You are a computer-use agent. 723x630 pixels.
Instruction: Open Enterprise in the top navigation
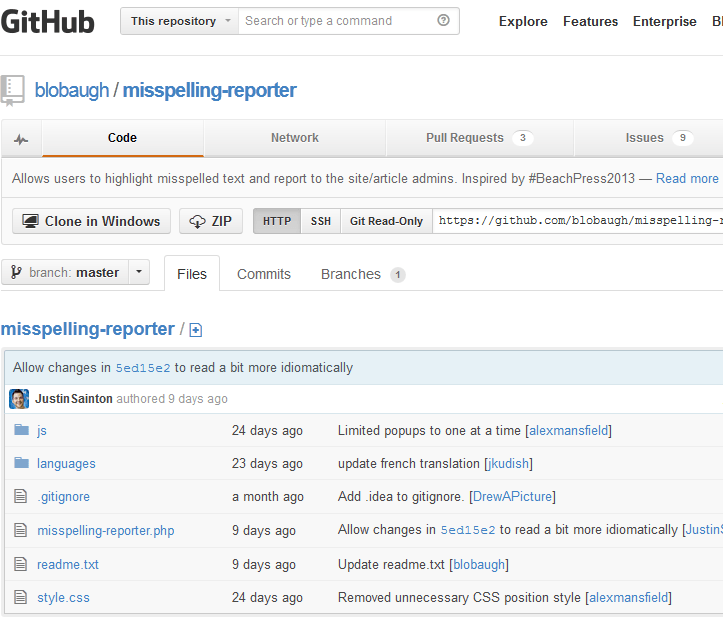click(x=664, y=21)
